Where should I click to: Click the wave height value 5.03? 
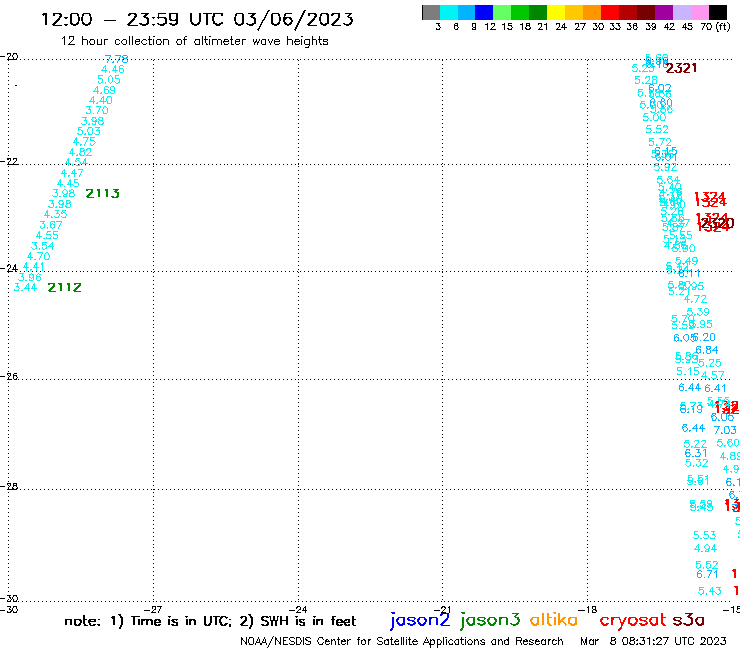point(89,131)
